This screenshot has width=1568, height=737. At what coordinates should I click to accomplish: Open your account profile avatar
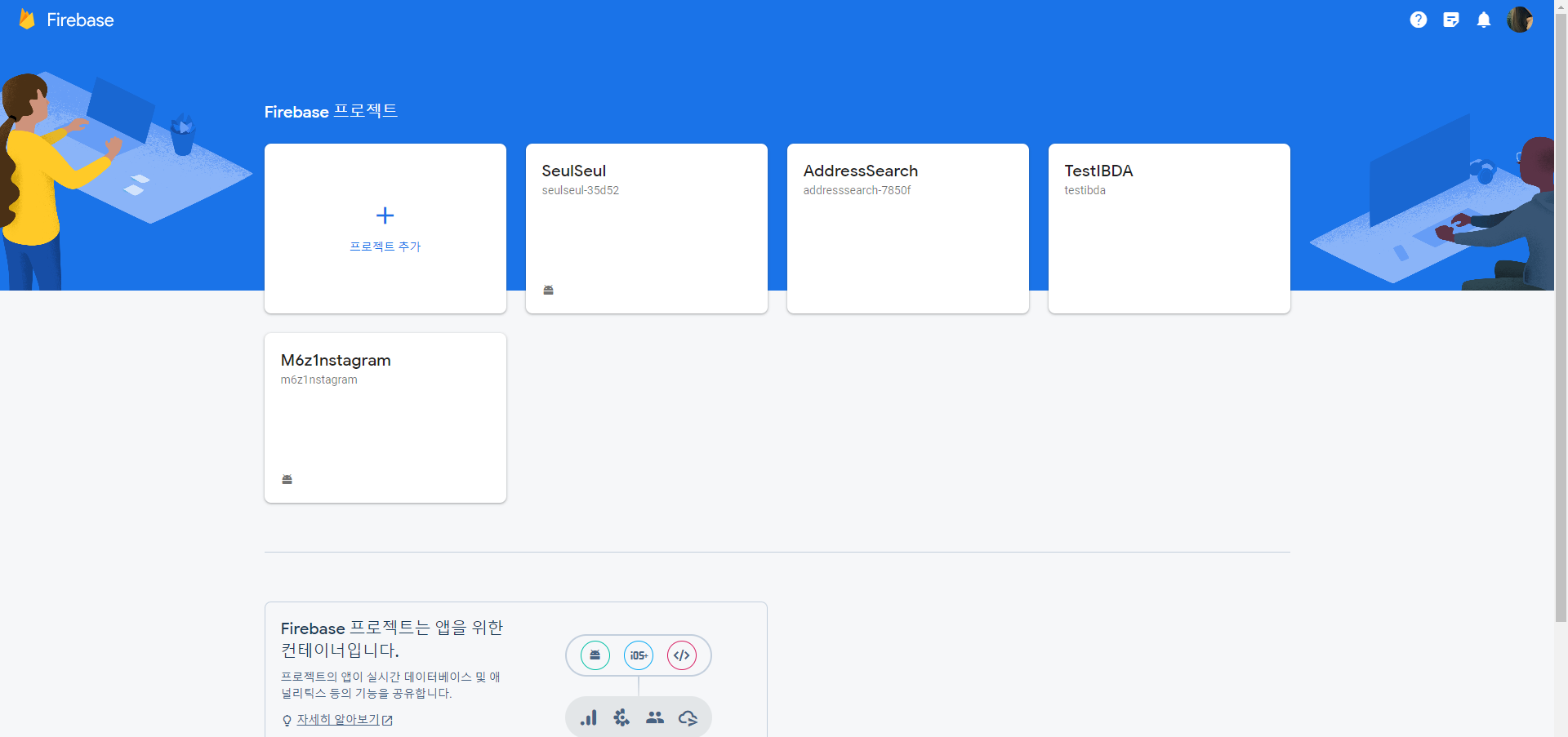point(1521,20)
